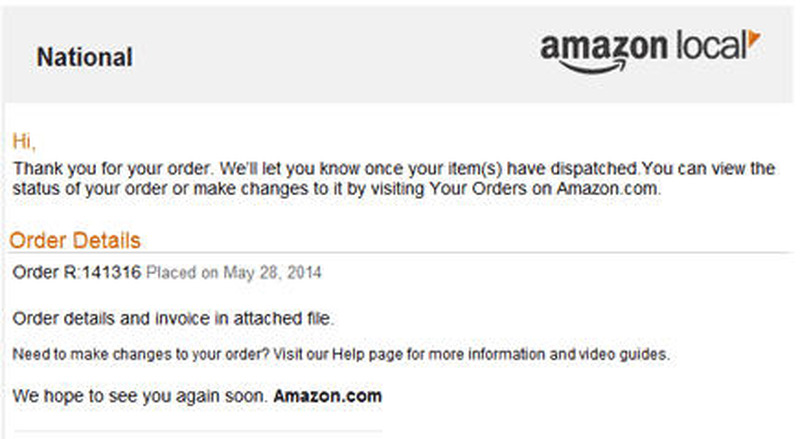Click the "Placed on May 28, 2014" date

pyautogui.click(x=235, y=272)
